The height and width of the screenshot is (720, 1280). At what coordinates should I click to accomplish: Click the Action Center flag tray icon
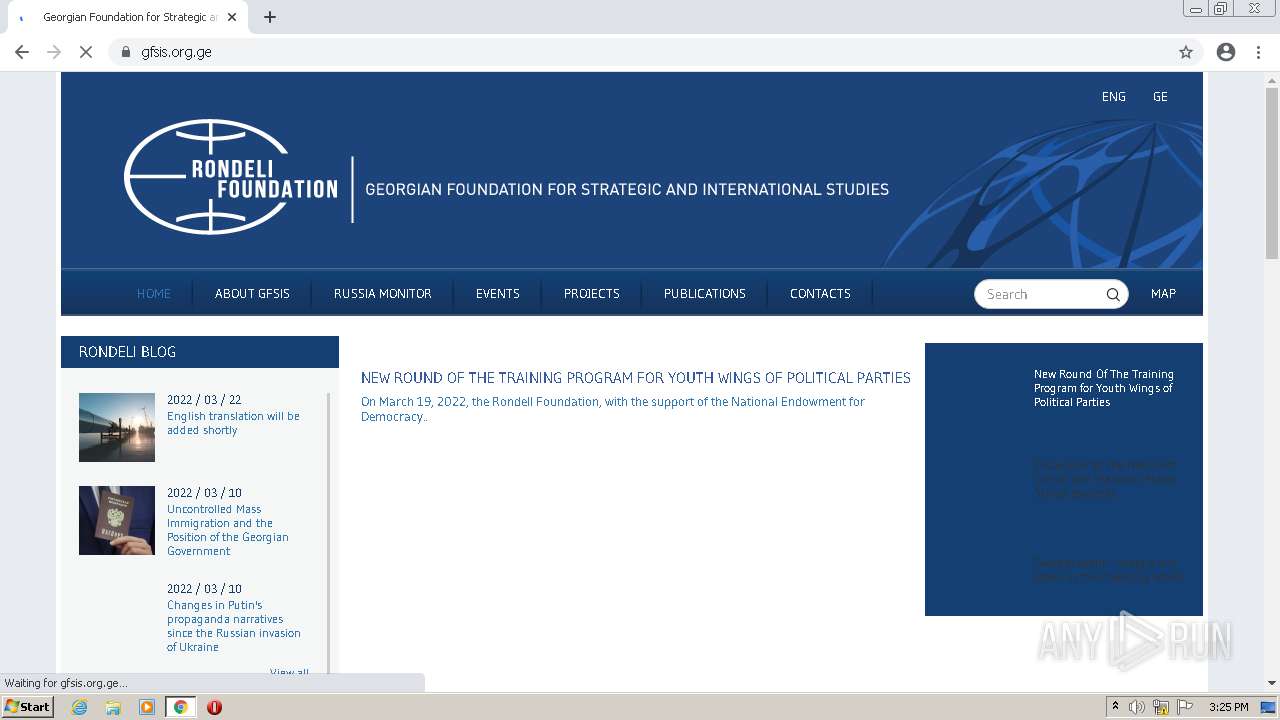pos(1185,707)
